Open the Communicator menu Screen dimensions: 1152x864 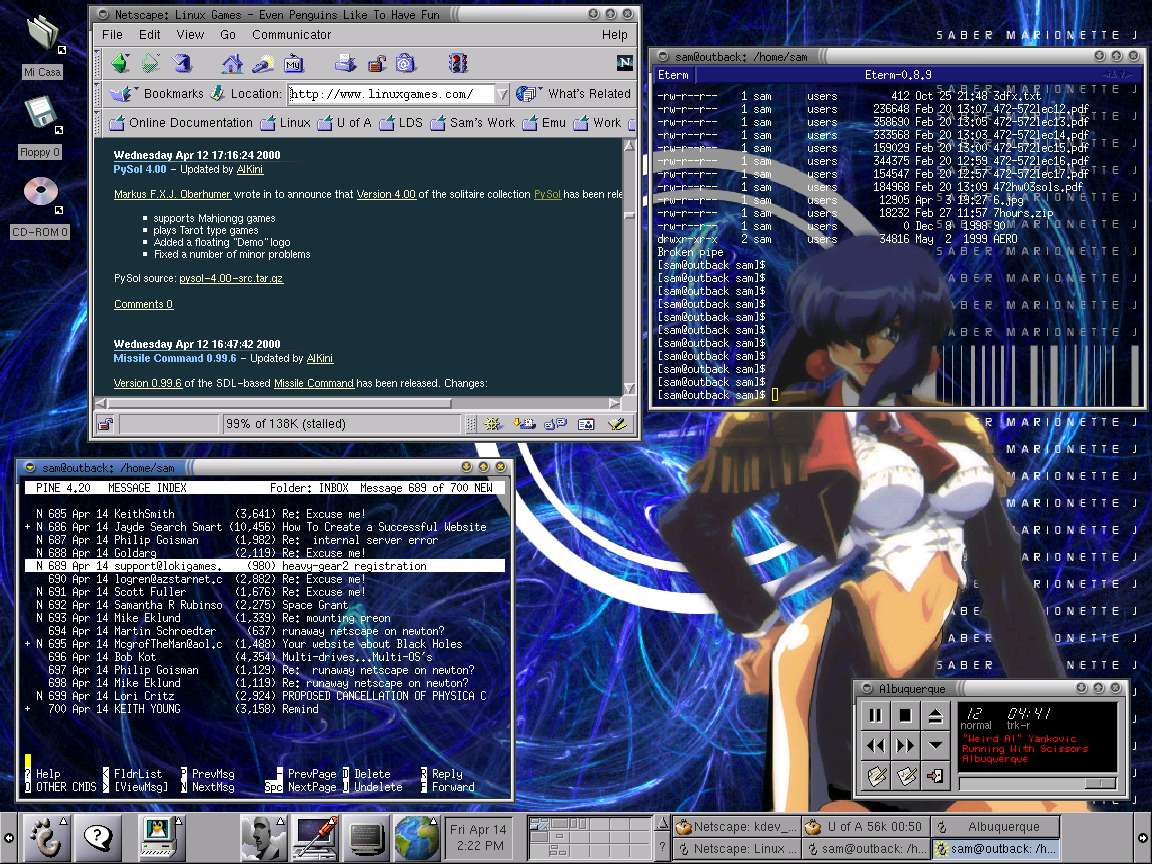pos(291,35)
